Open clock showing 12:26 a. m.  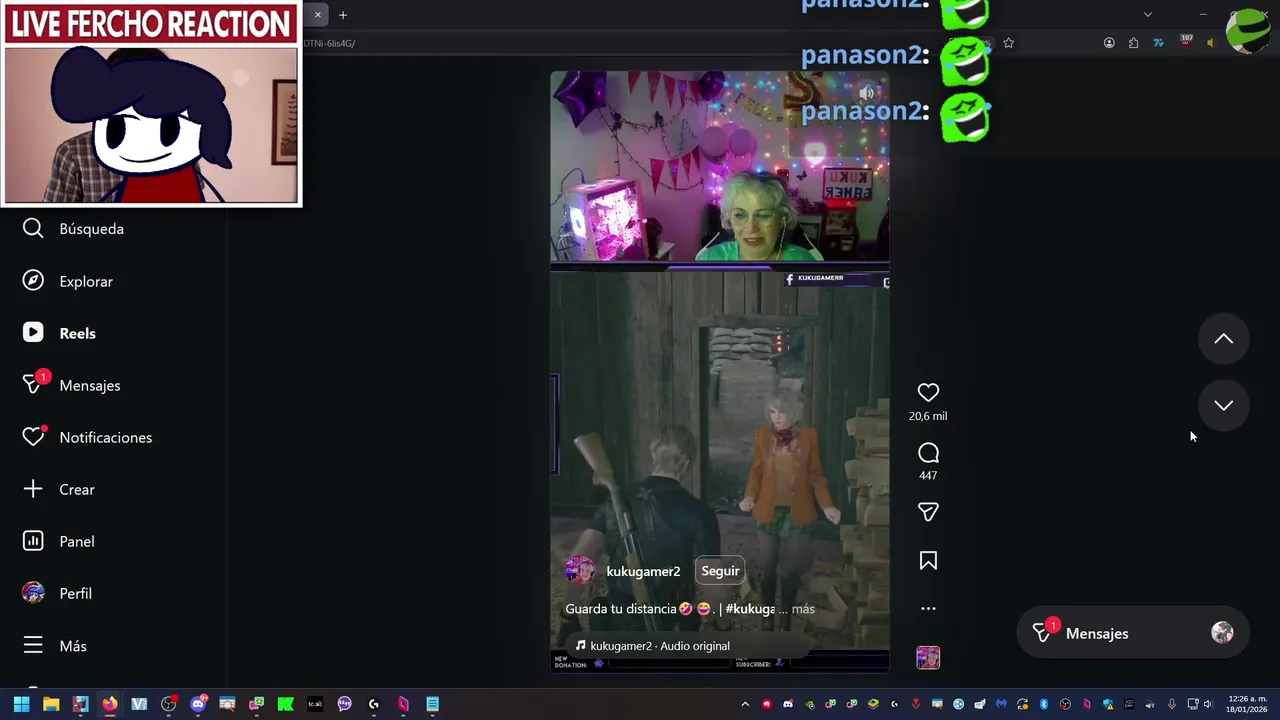pos(1247,704)
